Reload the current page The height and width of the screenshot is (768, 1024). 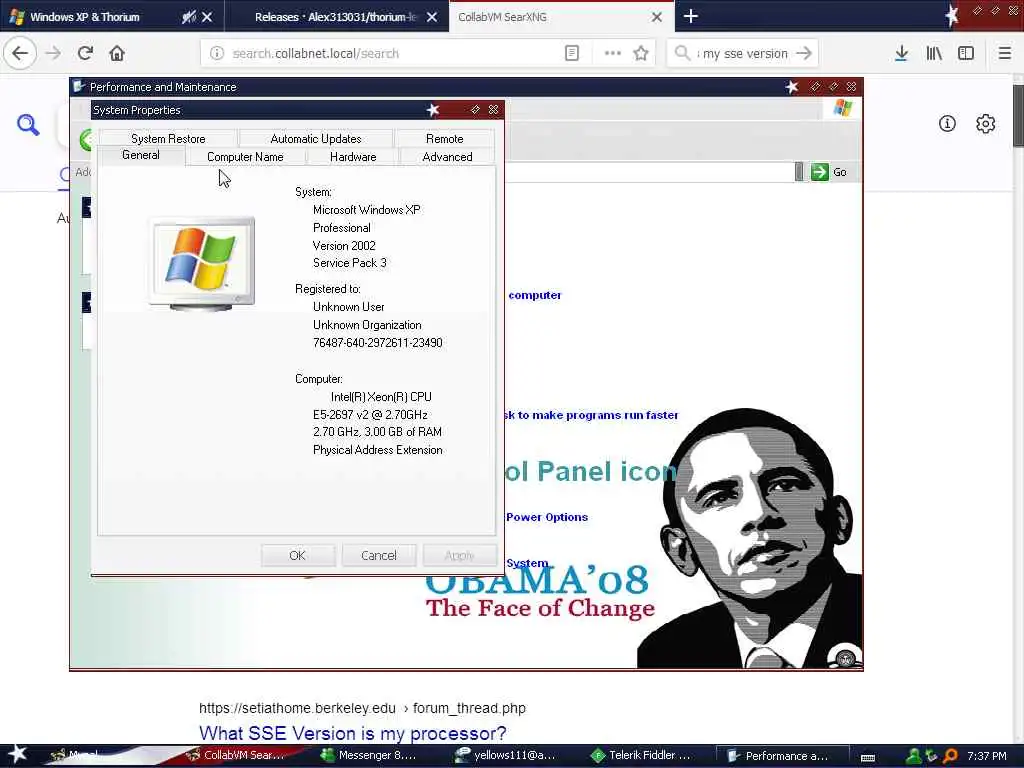85,53
